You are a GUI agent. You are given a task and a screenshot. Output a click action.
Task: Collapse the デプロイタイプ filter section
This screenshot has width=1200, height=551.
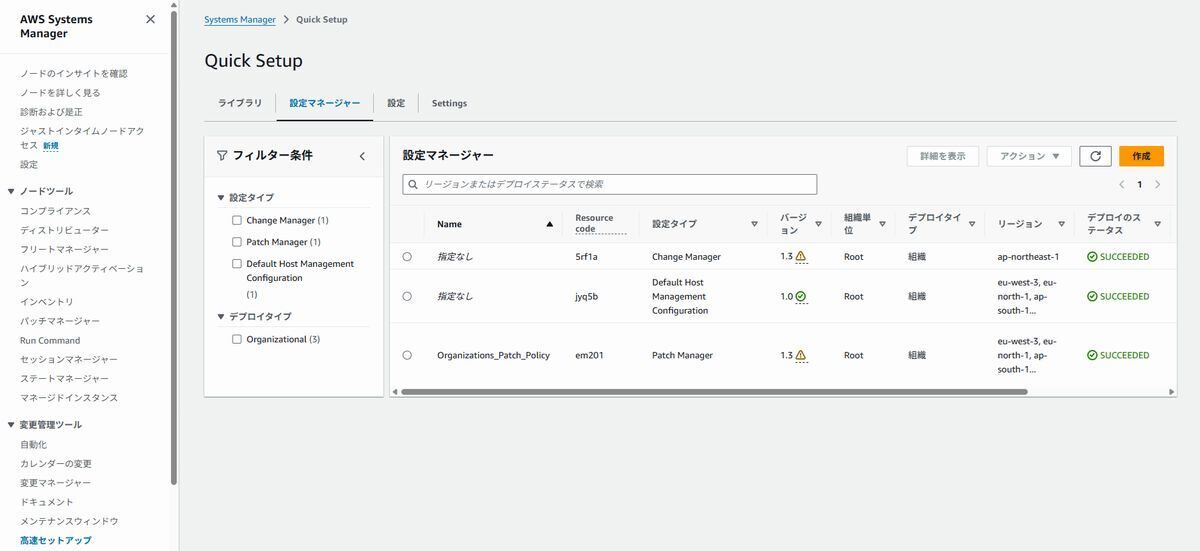click(x=221, y=317)
